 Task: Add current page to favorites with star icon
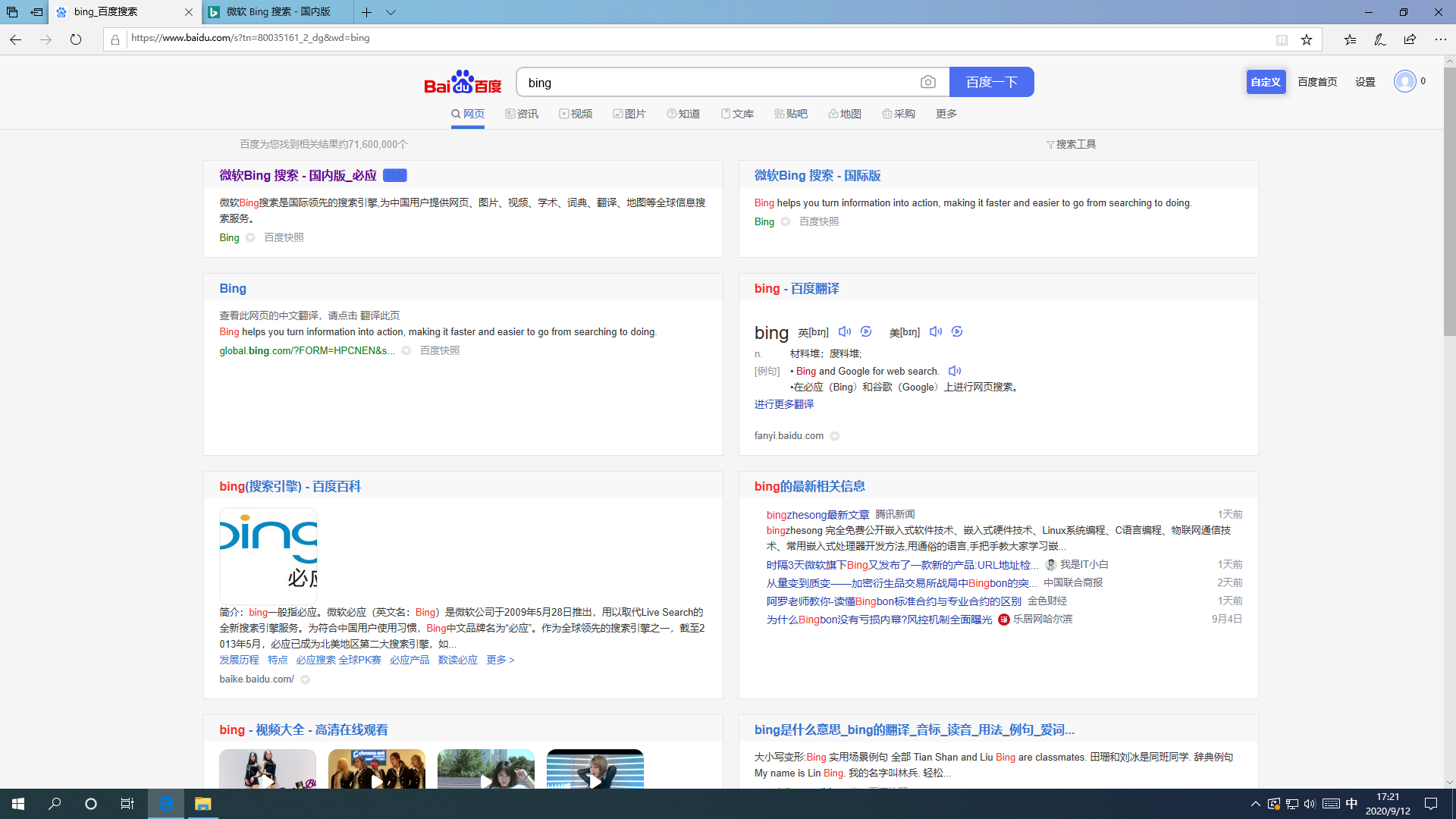coord(1307,39)
